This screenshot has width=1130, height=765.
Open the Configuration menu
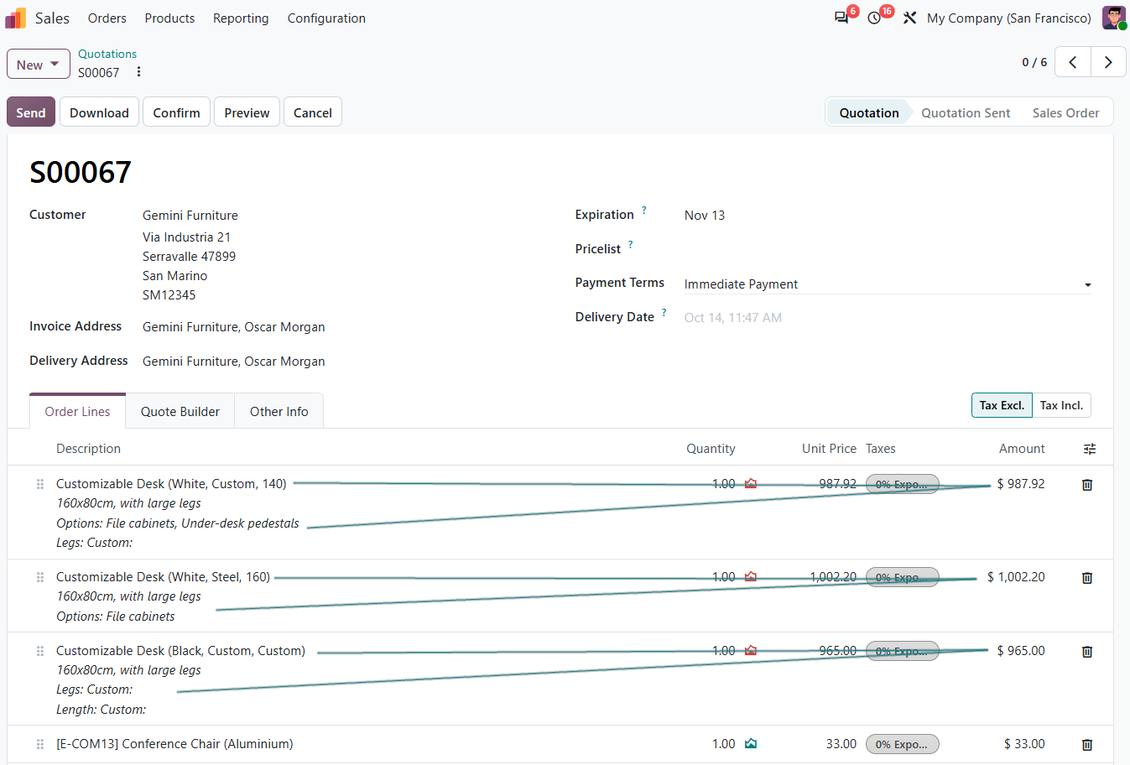[326, 18]
